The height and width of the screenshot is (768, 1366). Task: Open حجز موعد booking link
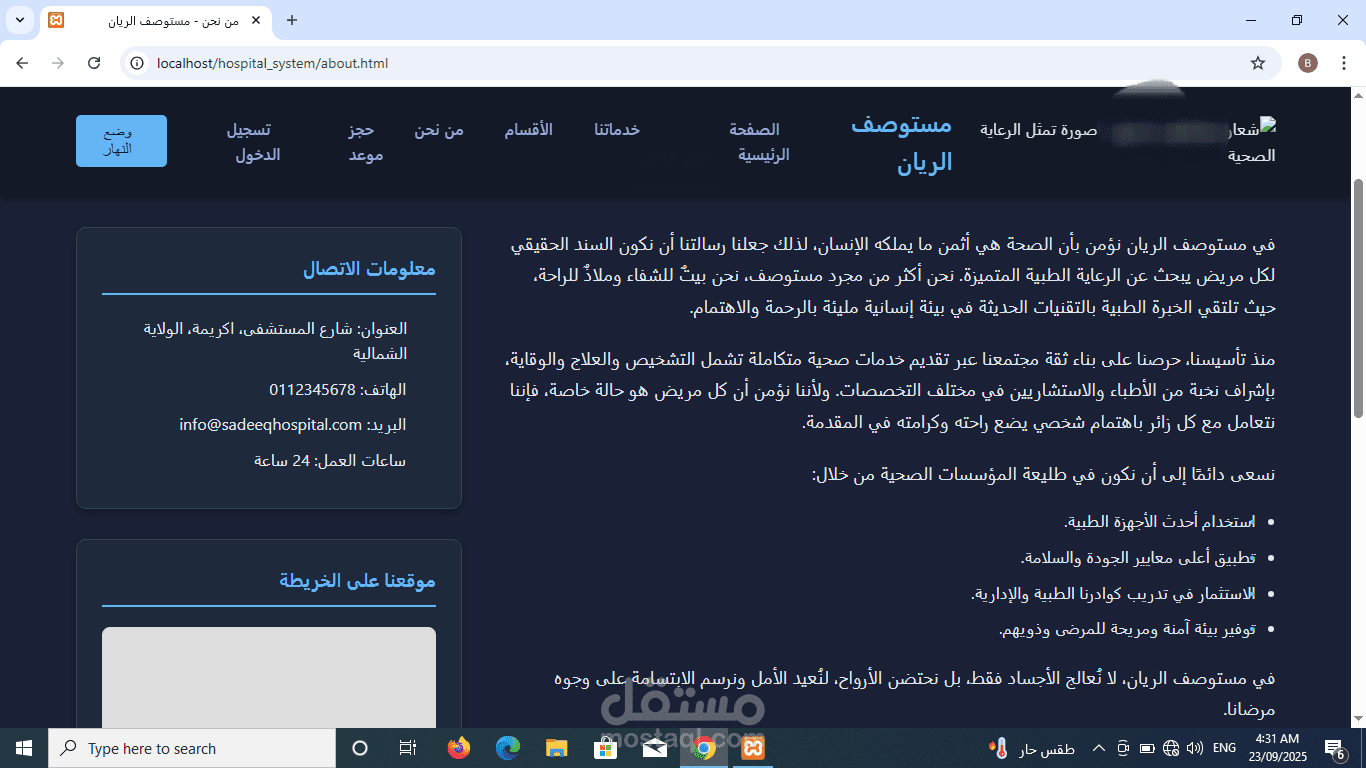click(365, 142)
